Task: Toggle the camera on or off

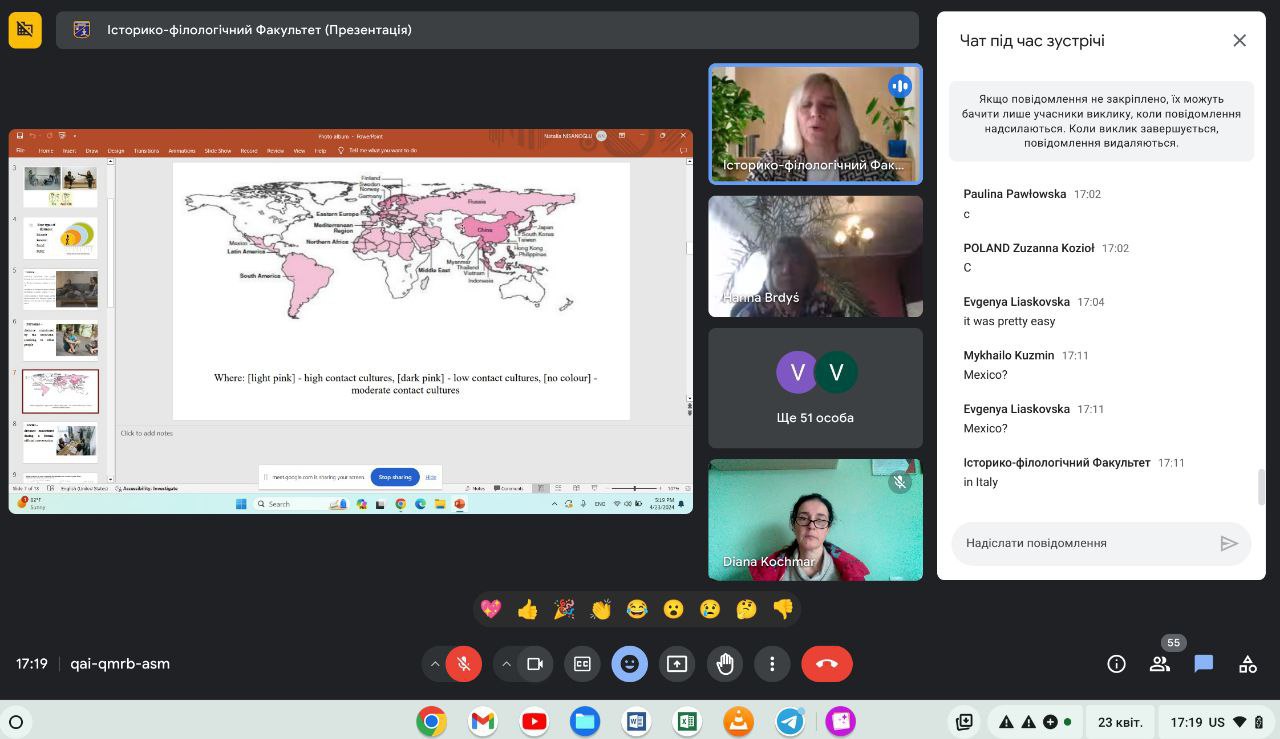Action: [x=535, y=664]
